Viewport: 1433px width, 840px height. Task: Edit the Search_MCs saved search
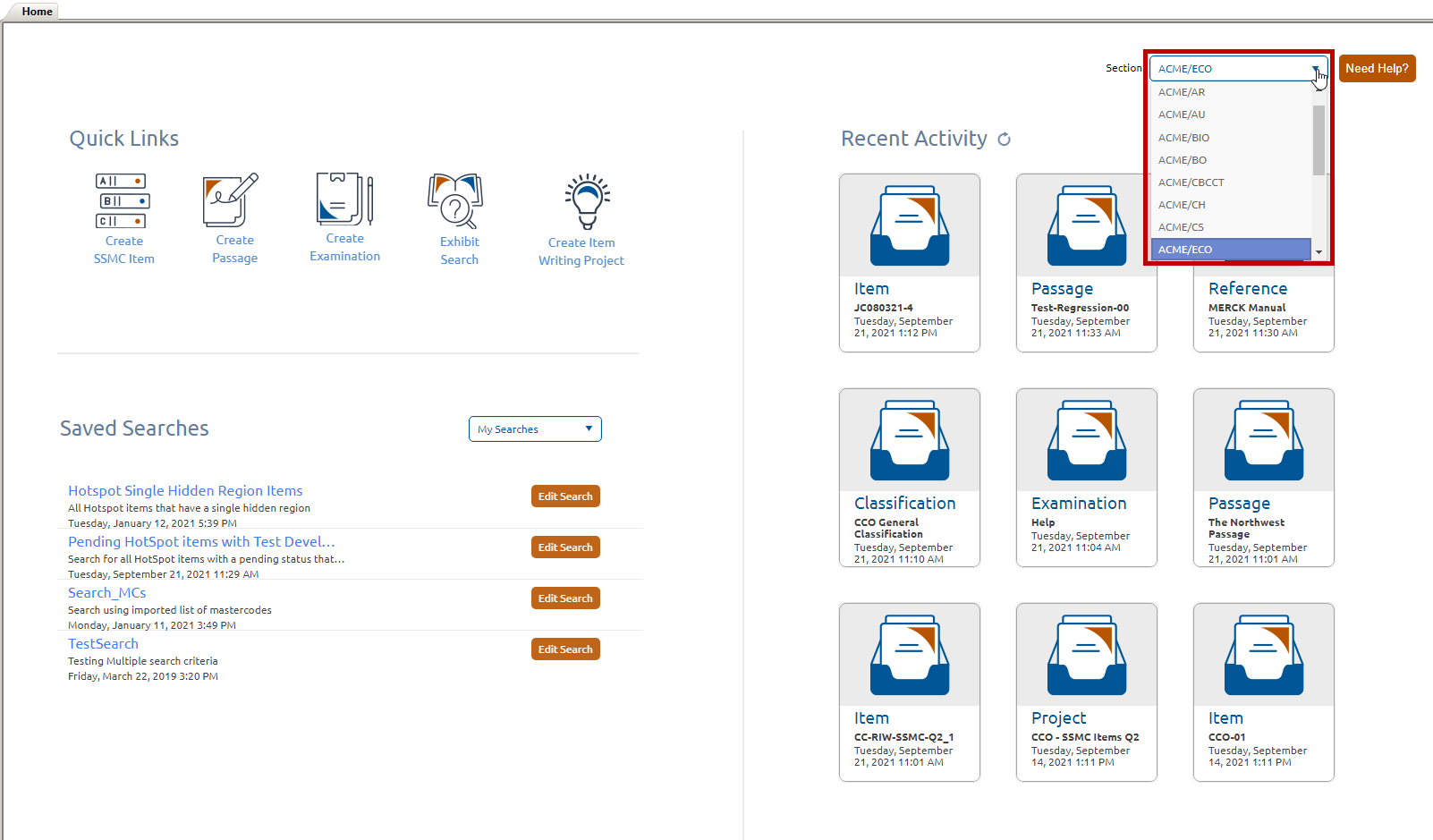[x=565, y=598]
